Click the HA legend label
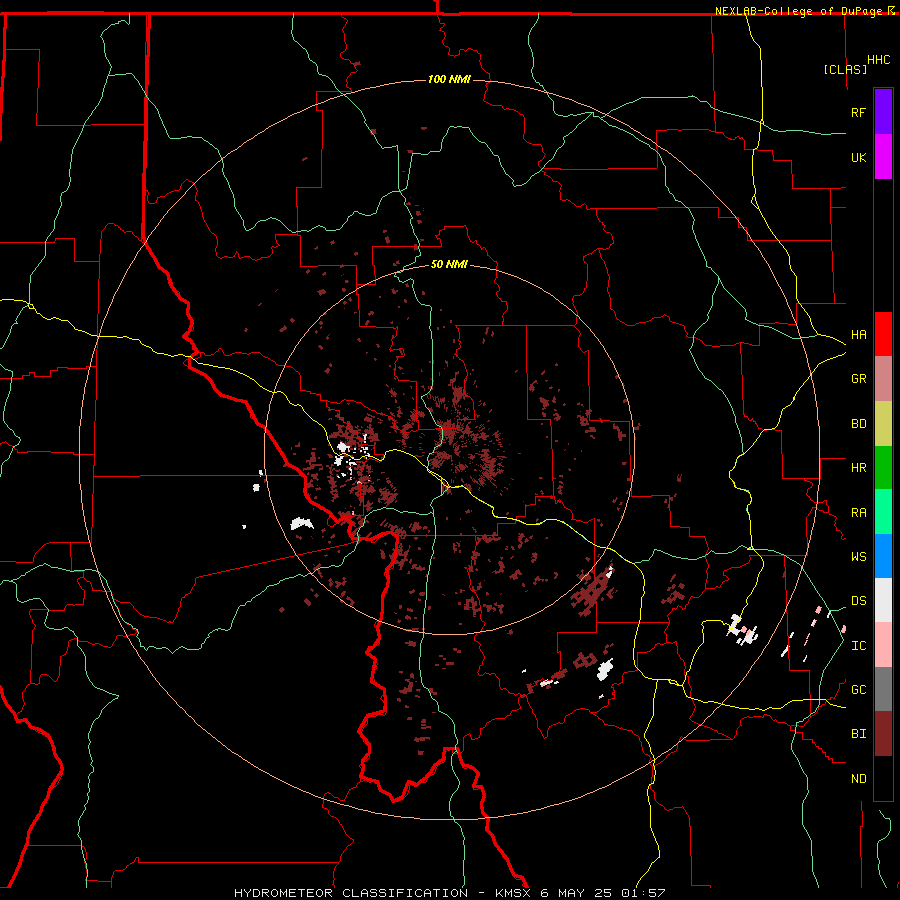This screenshot has height=900, width=900. click(858, 334)
